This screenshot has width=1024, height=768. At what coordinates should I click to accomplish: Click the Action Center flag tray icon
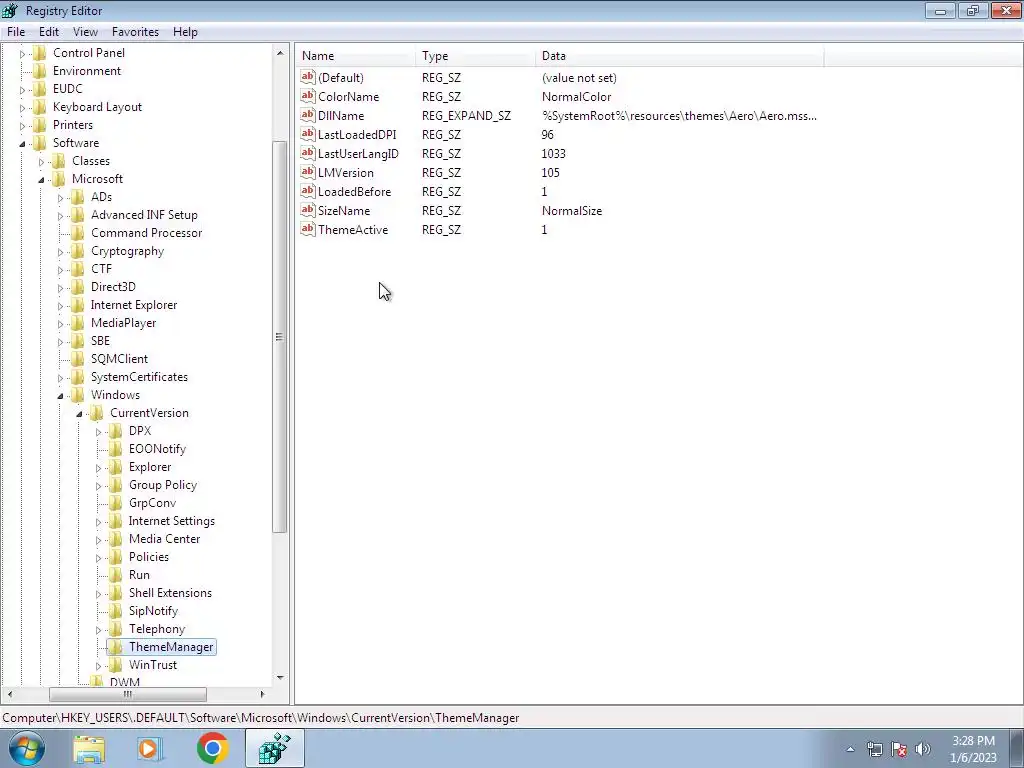[x=899, y=749]
